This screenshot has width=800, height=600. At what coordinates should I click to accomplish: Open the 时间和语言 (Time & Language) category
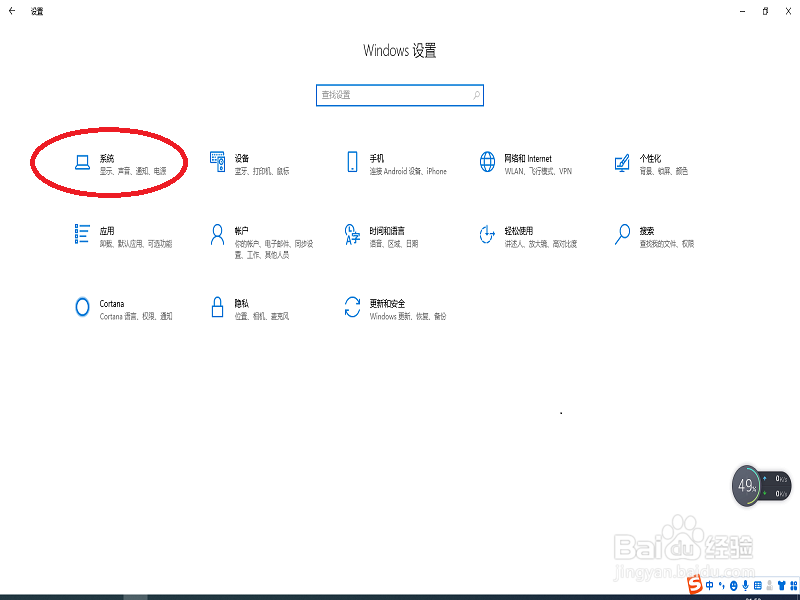click(x=382, y=236)
